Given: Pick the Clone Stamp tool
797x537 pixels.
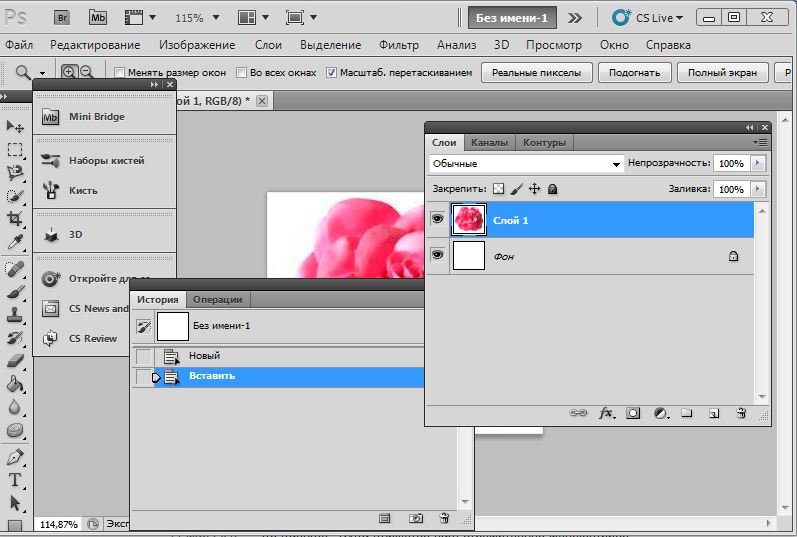Looking at the screenshot, I should point(15,315).
